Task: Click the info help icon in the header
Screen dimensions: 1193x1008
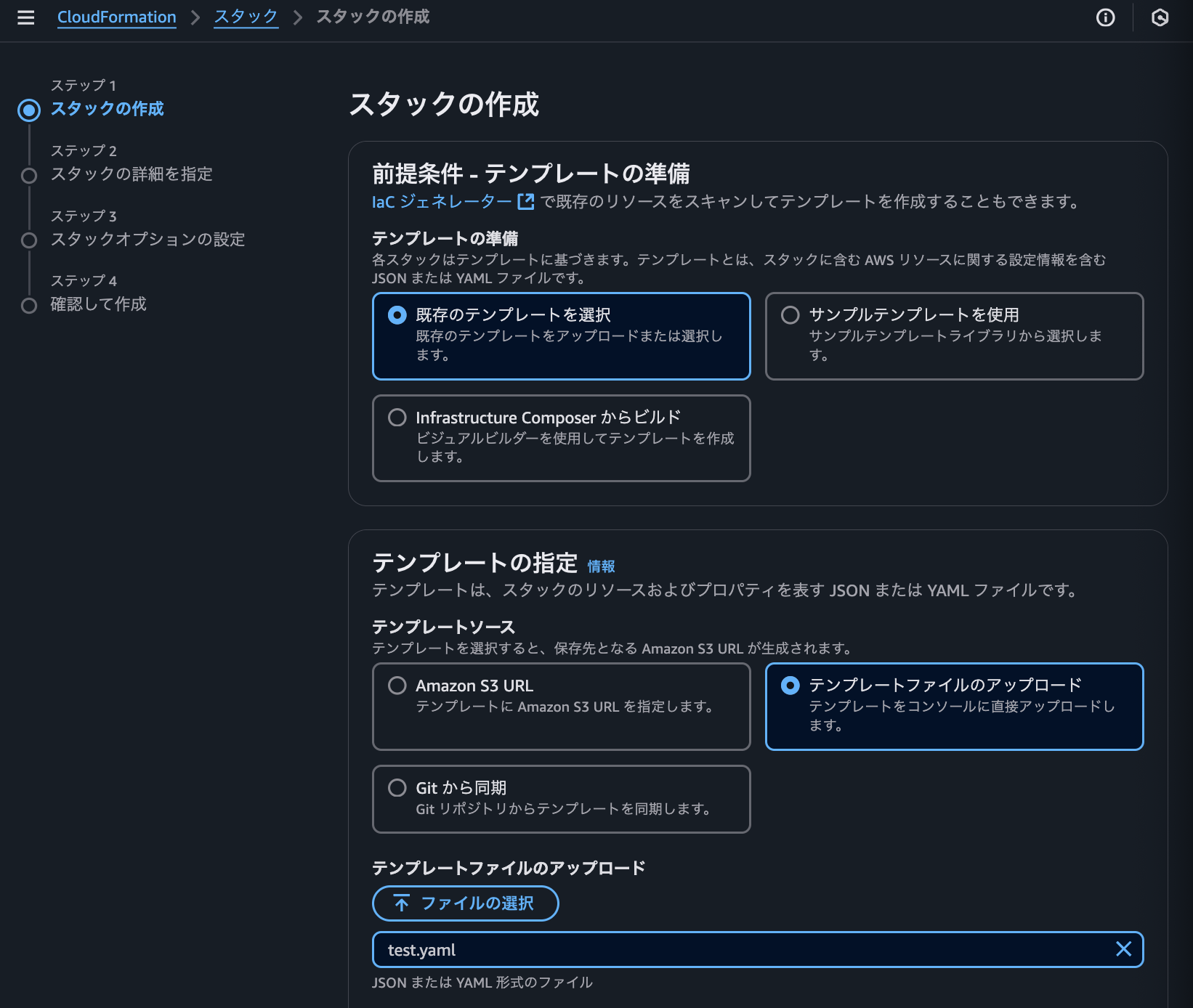Action: pyautogui.click(x=1104, y=17)
